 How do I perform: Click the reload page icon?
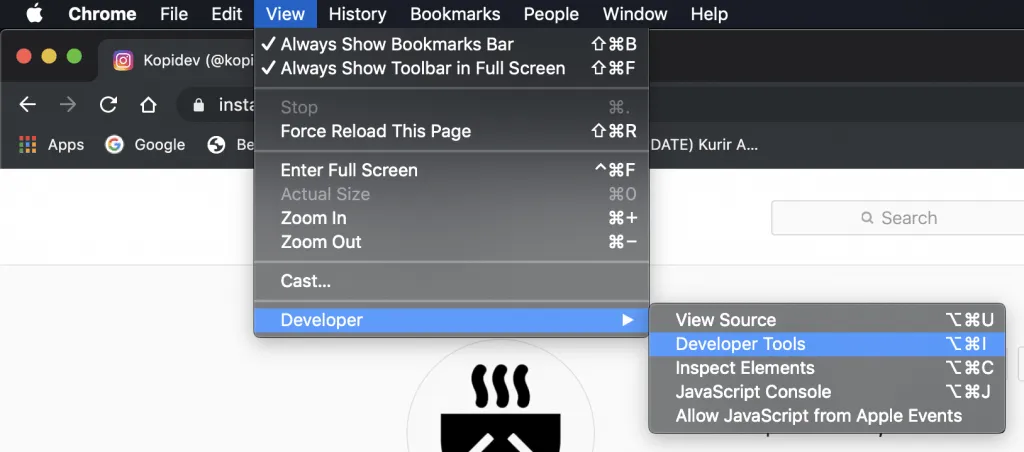tap(109, 105)
